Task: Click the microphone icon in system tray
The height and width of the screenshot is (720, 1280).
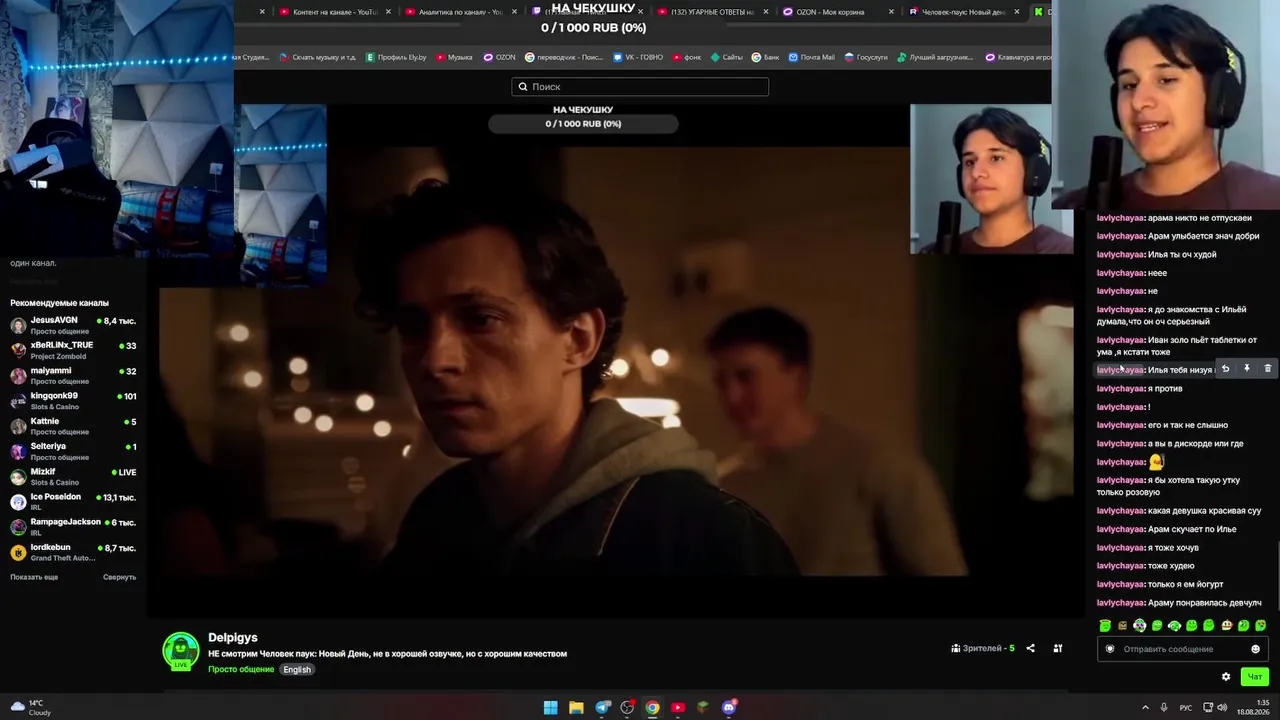Action: click(x=1164, y=708)
